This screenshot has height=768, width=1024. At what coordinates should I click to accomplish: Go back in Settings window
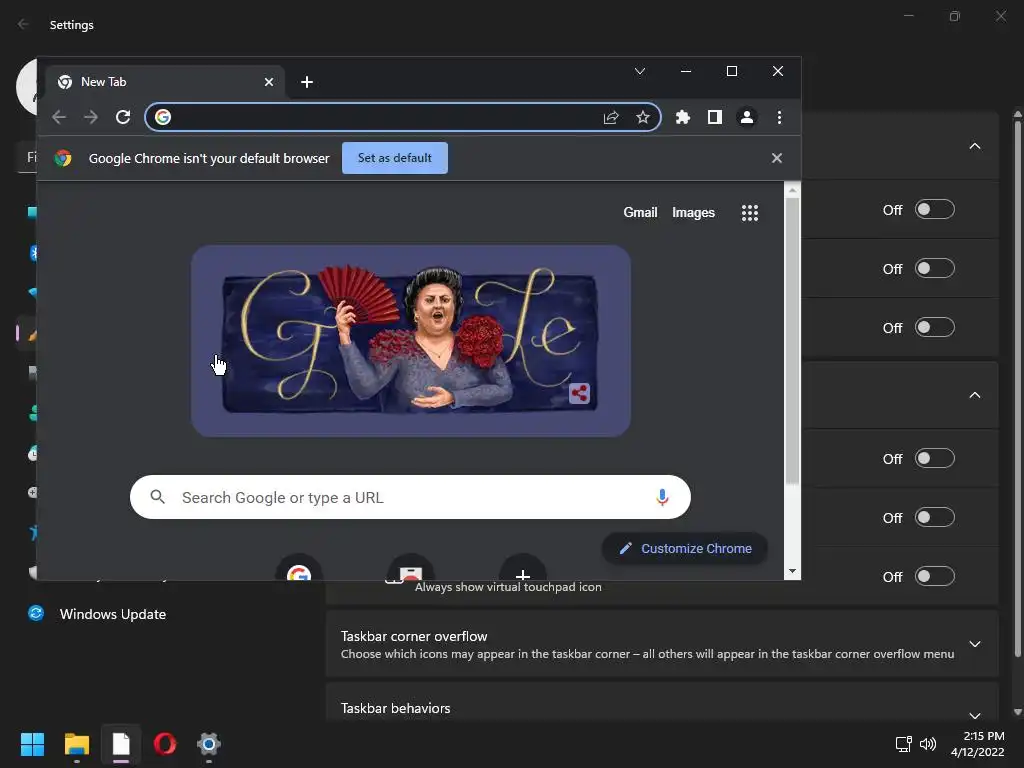(23, 24)
